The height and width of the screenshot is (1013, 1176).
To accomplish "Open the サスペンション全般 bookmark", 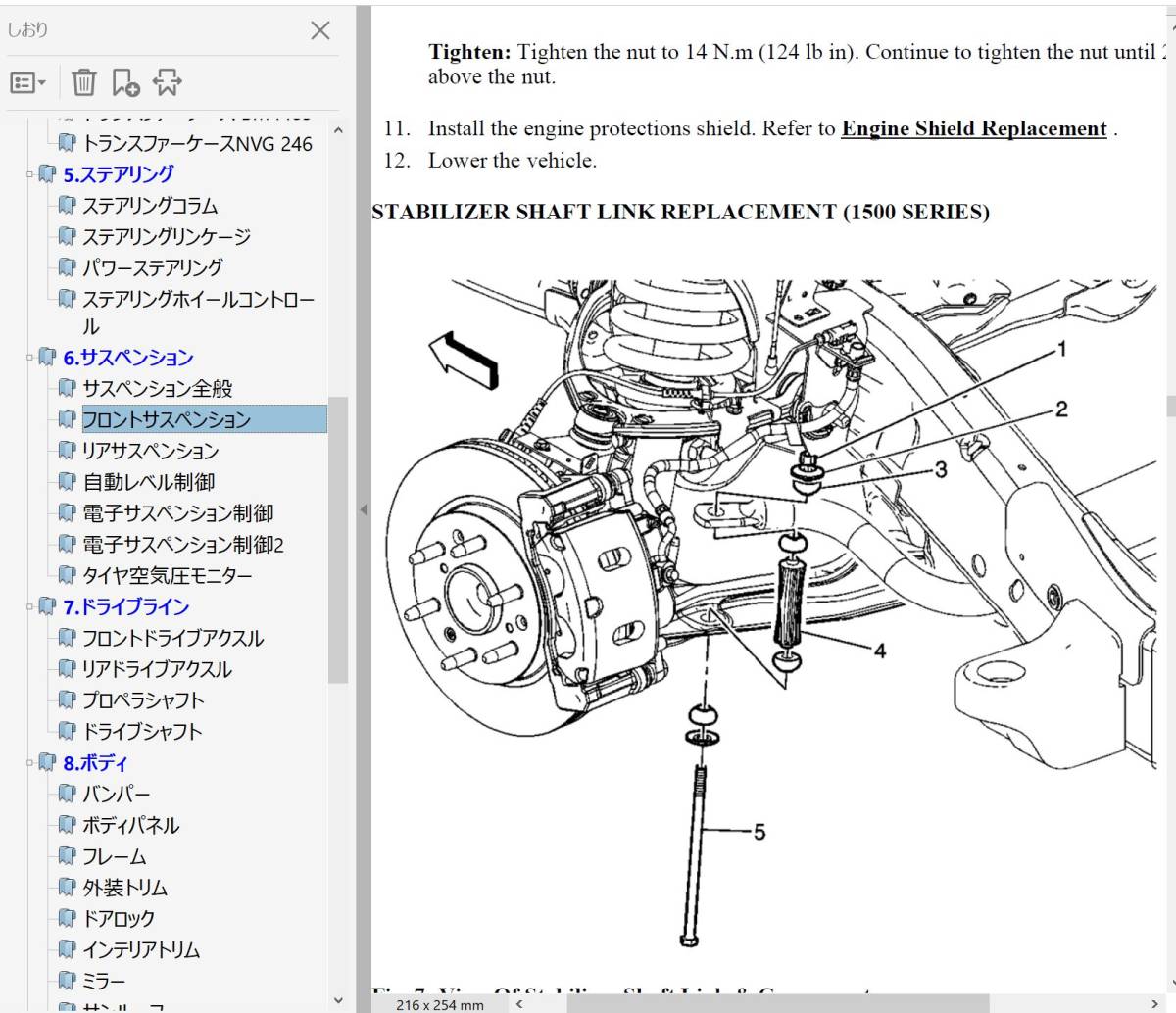I will tap(158, 389).
